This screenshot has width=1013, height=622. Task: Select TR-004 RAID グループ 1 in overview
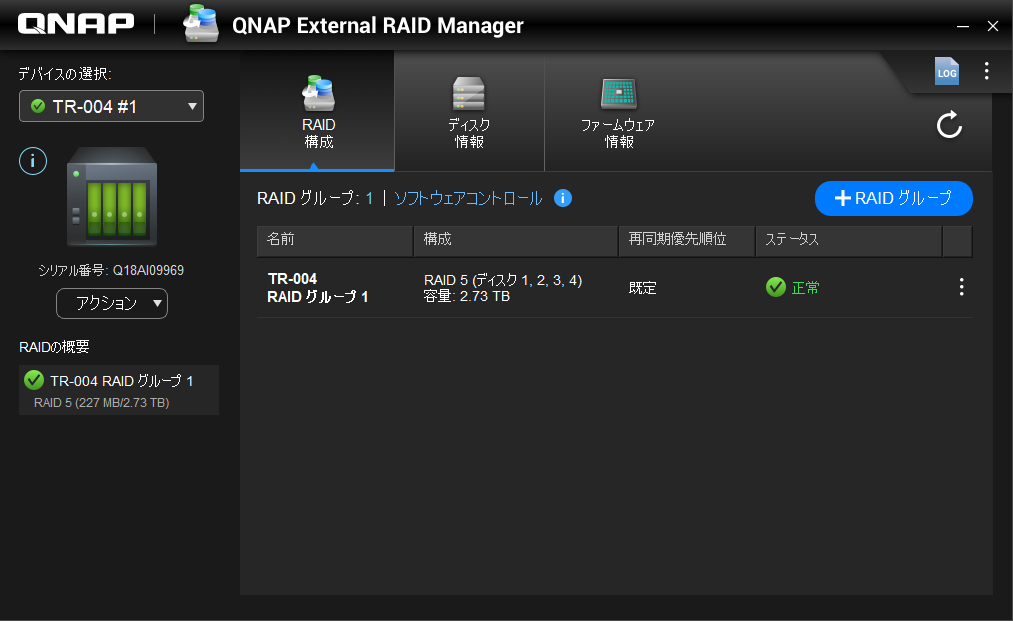pos(118,390)
